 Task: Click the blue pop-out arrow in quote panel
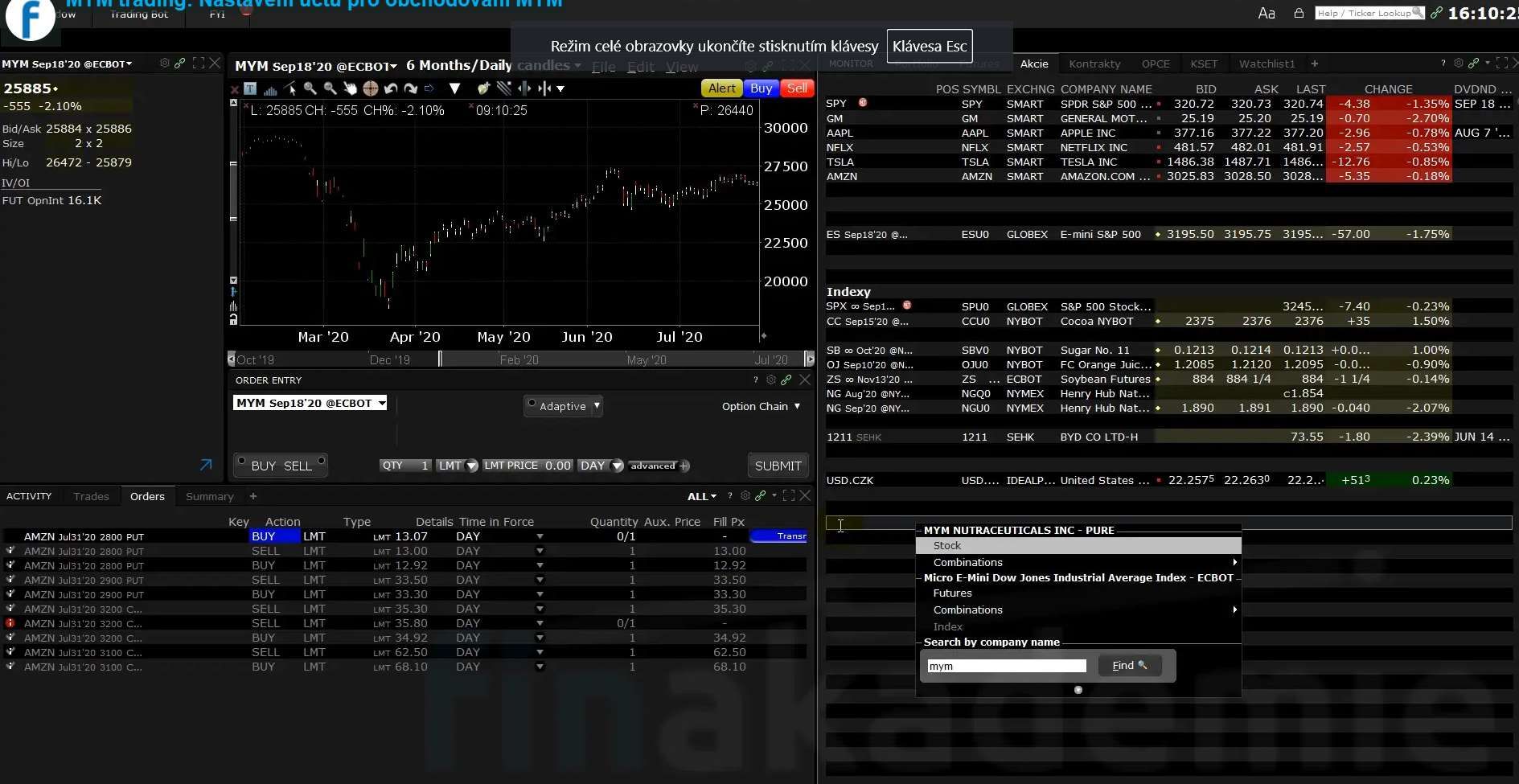point(206,465)
